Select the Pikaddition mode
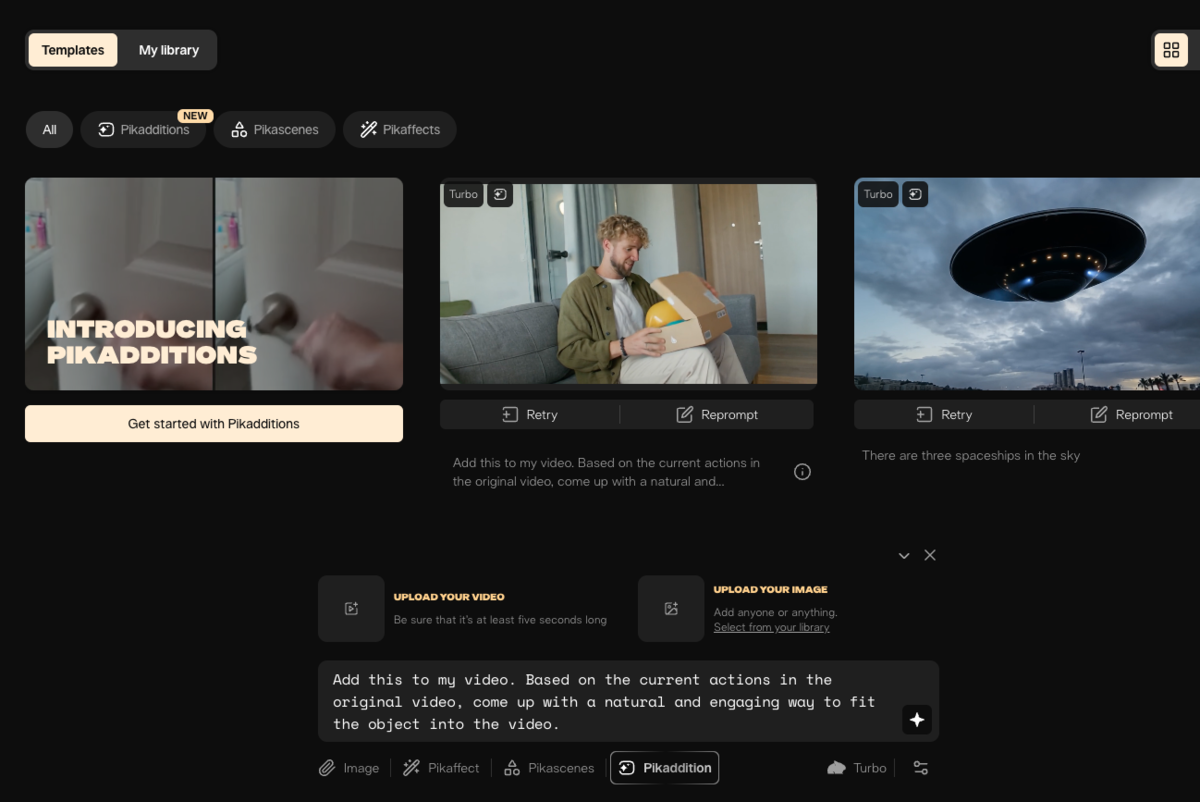This screenshot has width=1200, height=802. [665, 768]
